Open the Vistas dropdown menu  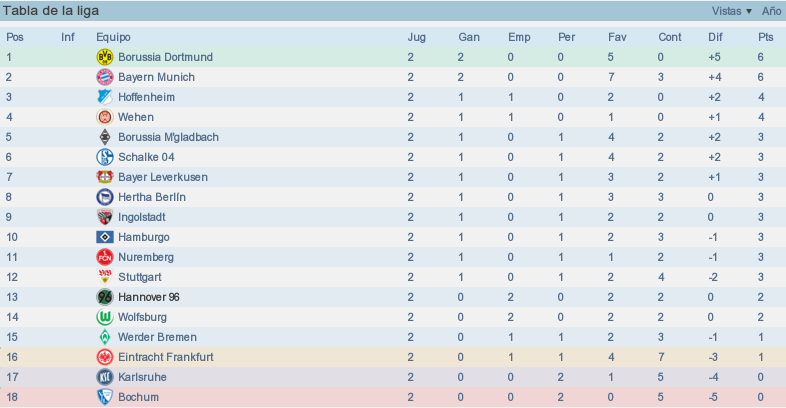pos(731,11)
